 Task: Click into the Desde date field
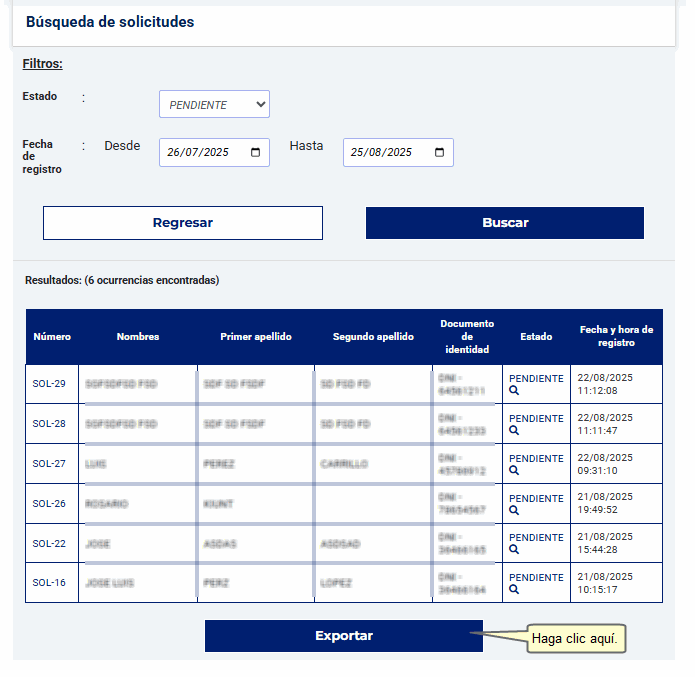(200, 153)
